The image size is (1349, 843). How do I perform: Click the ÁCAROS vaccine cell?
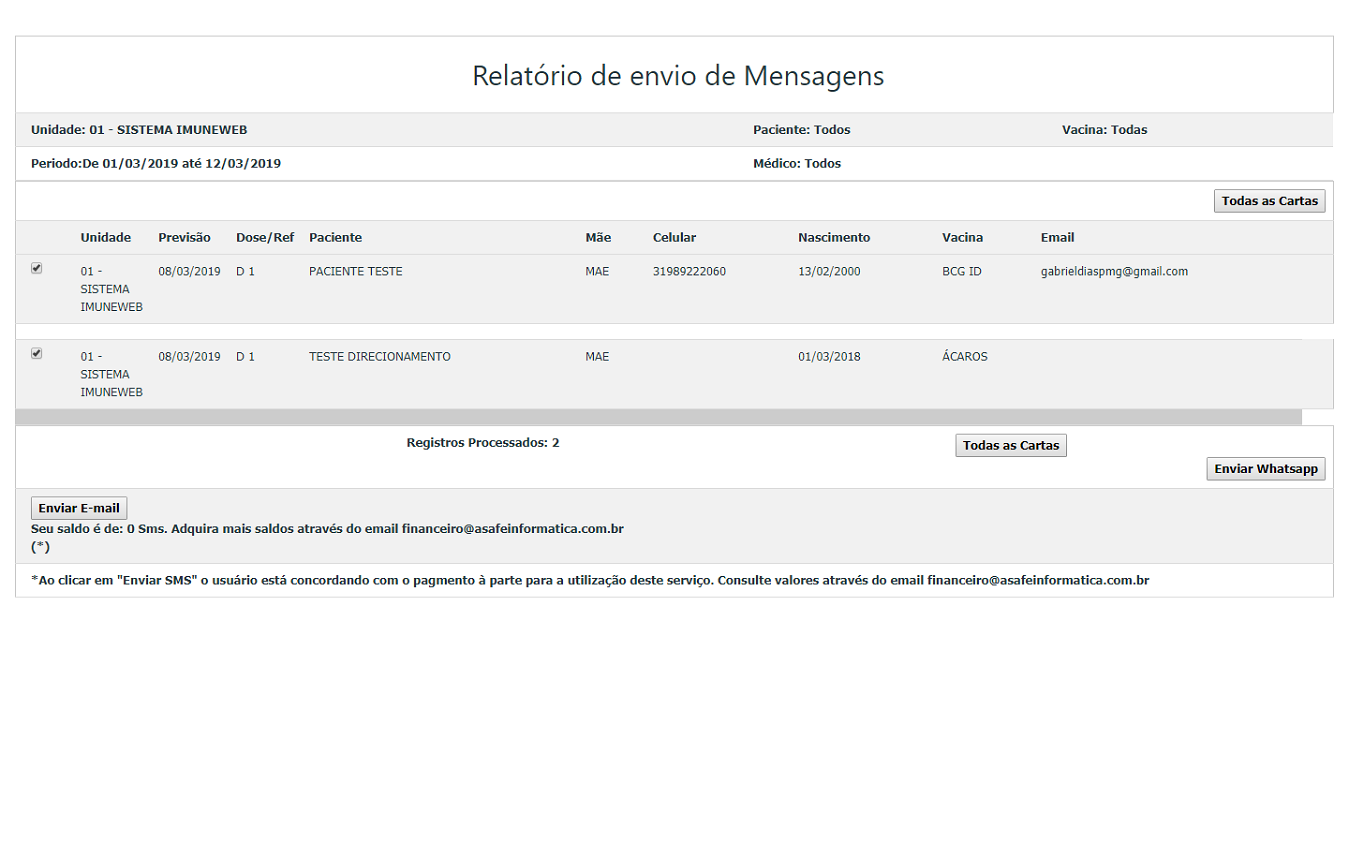pos(964,357)
